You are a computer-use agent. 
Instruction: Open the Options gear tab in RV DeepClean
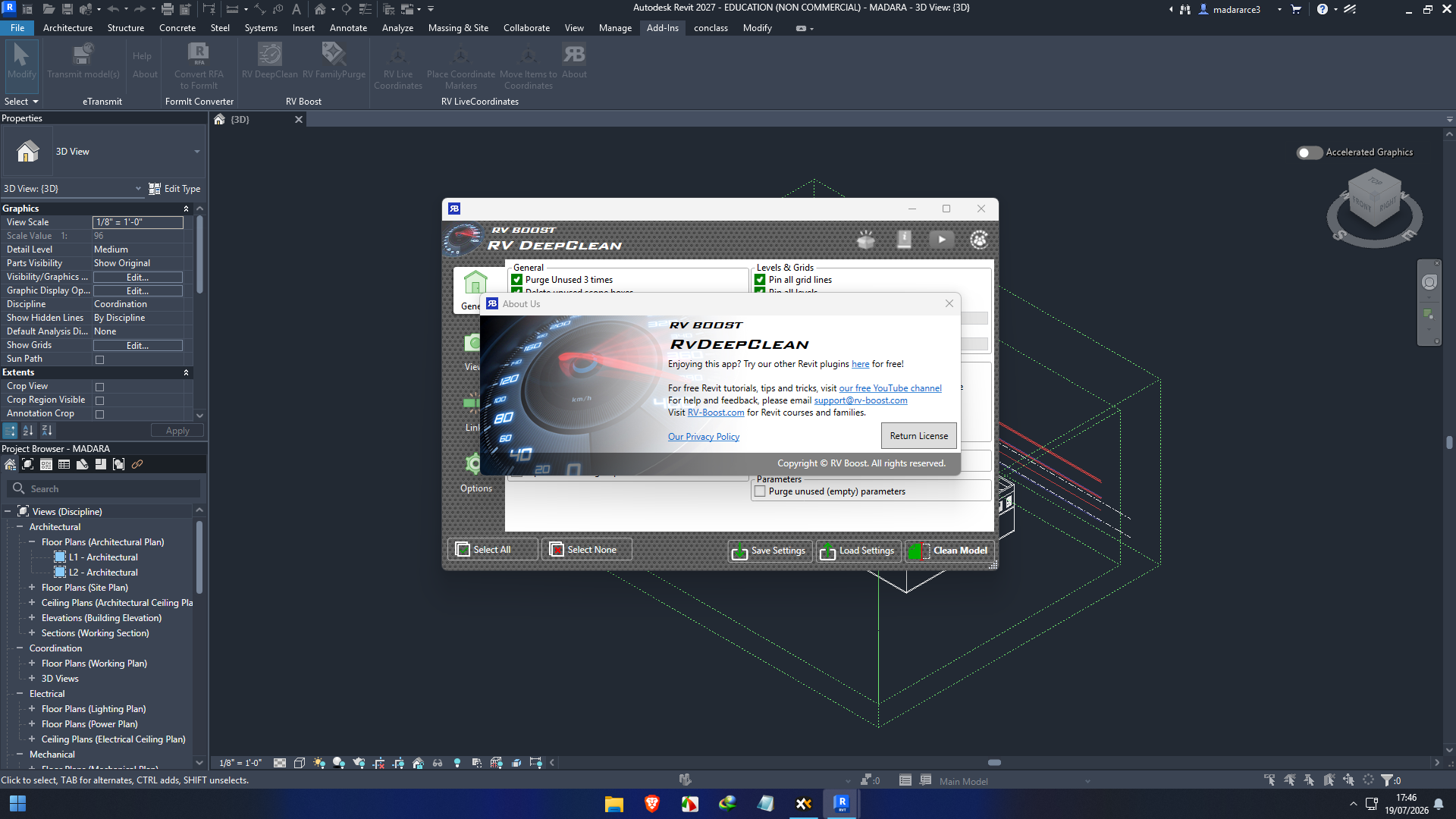pyautogui.click(x=475, y=472)
